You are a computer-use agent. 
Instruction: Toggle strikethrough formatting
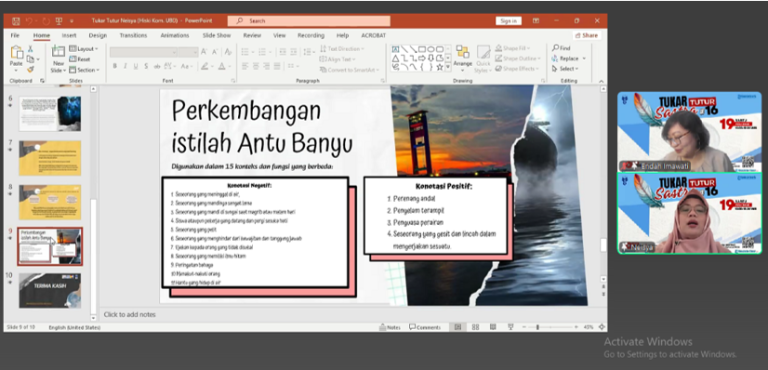pyautogui.click(x=157, y=66)
